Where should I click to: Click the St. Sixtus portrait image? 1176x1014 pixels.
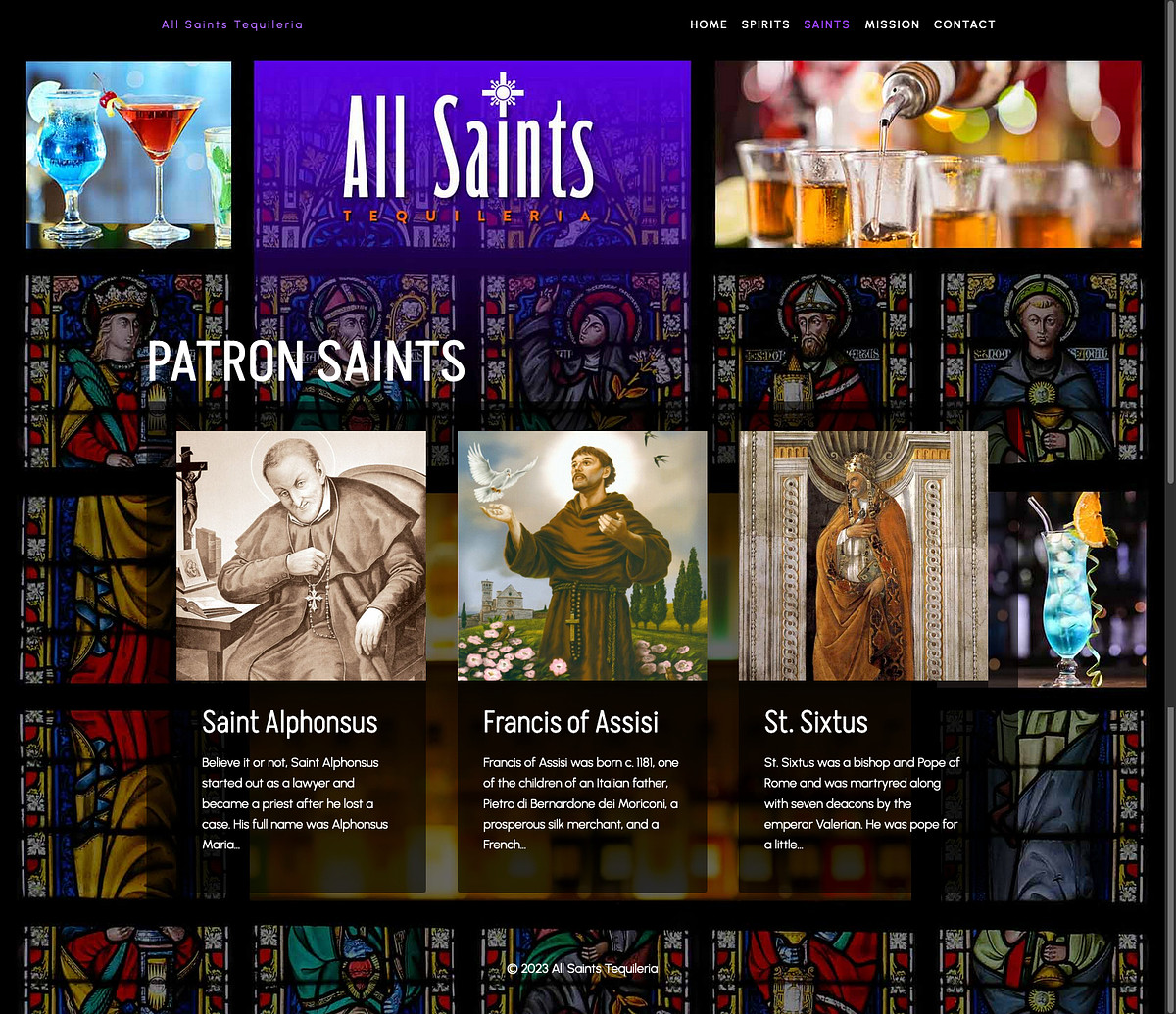point(863,555)
